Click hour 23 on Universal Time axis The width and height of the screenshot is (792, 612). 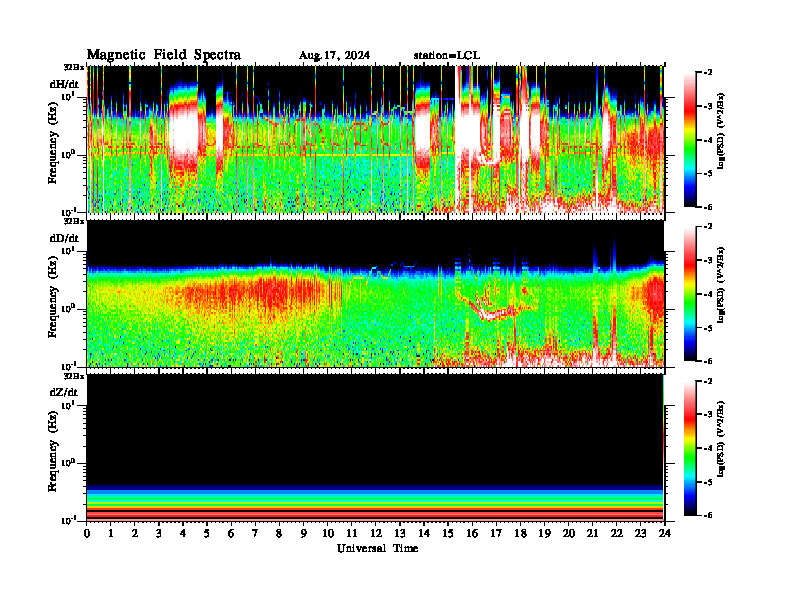click(640, 534)
